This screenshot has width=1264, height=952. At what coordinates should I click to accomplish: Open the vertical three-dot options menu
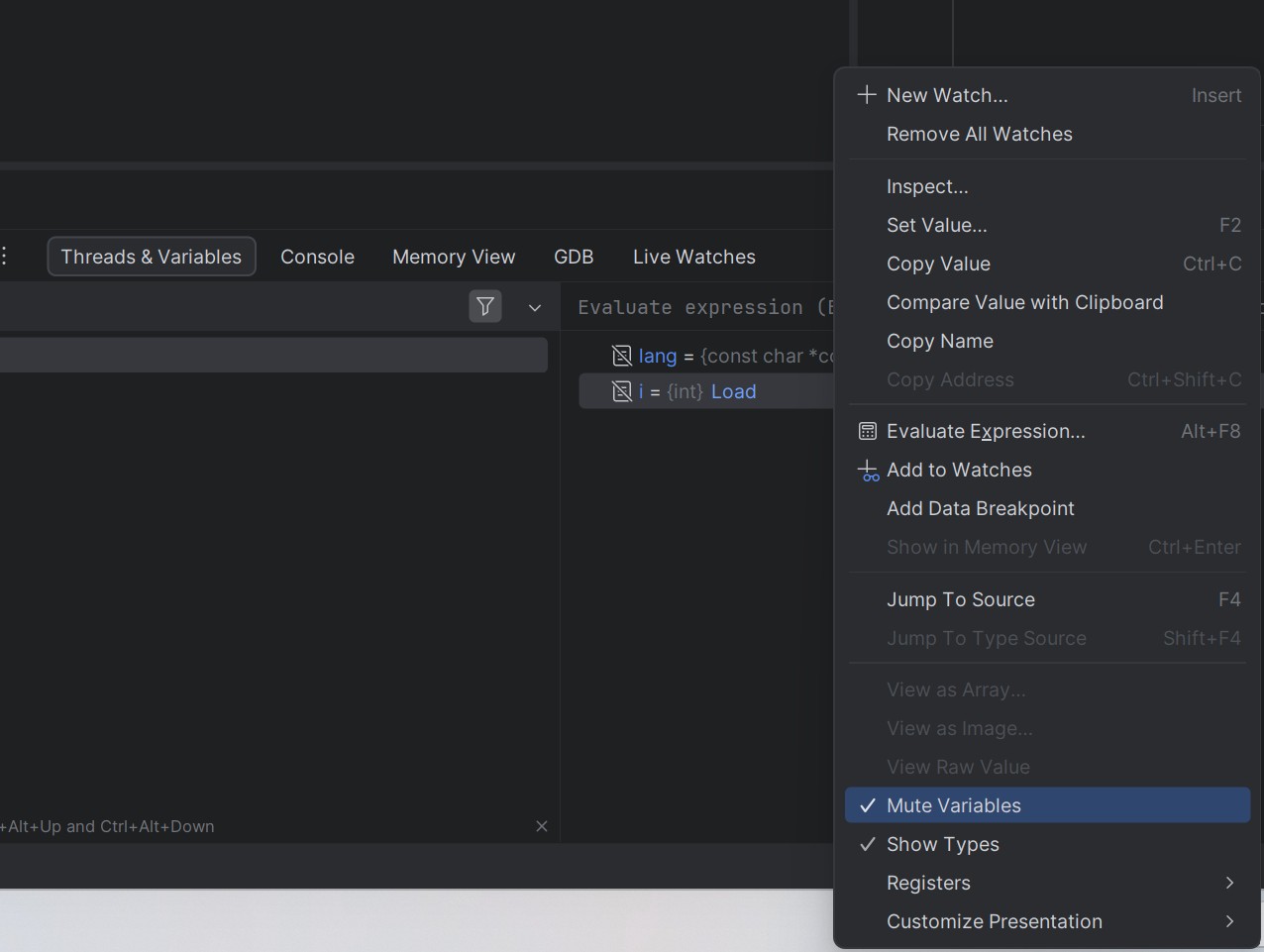4,257
